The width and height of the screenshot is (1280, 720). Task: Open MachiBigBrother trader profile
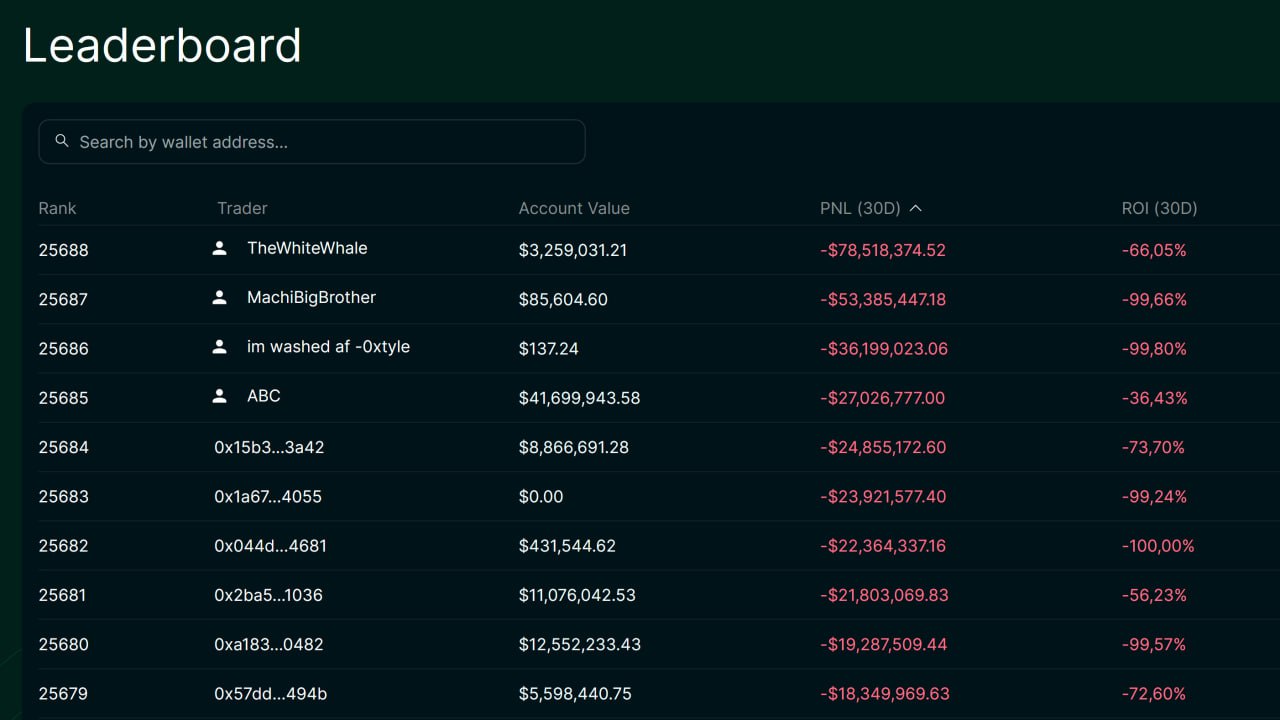(x=311, y=297)
